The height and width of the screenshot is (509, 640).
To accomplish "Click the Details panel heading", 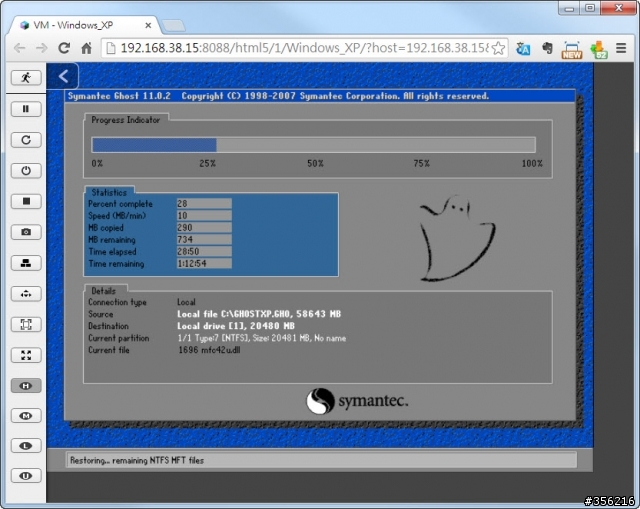I will 104,291.
